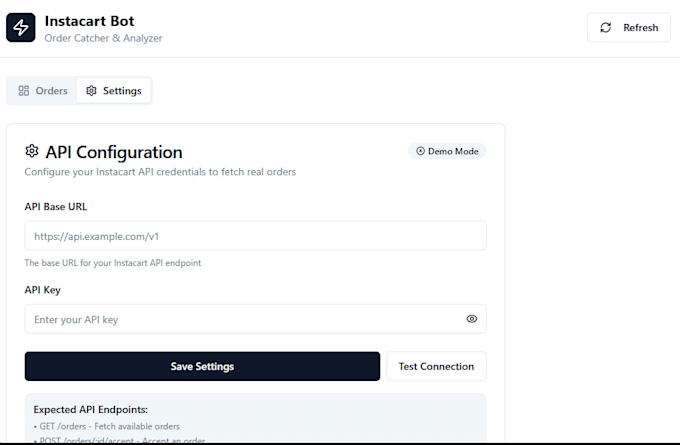Focus the Enter your API key field
Image resolution: width=680 pixels, height=445 pixels.
(x=255, y=319)
